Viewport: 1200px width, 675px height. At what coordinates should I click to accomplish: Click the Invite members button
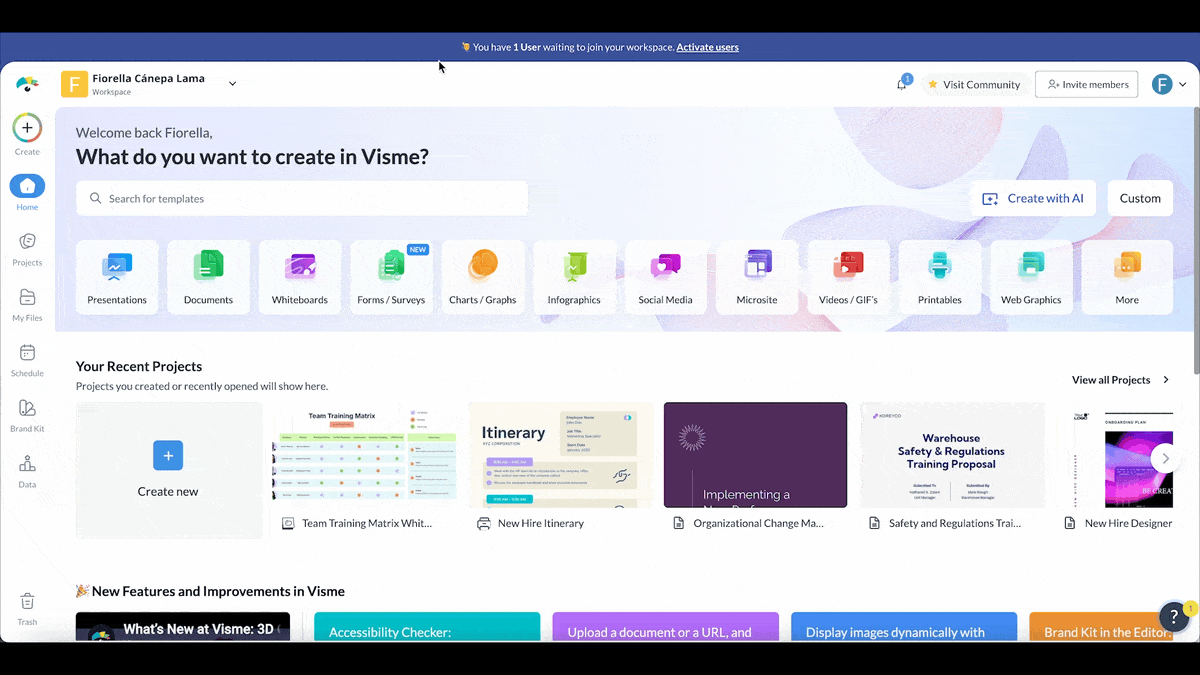pos(1087,85)
